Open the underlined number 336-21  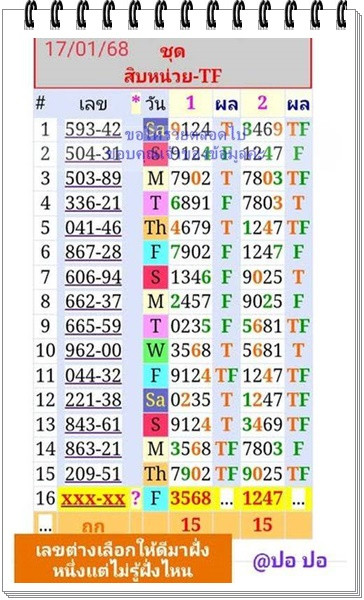click(93, 203)
